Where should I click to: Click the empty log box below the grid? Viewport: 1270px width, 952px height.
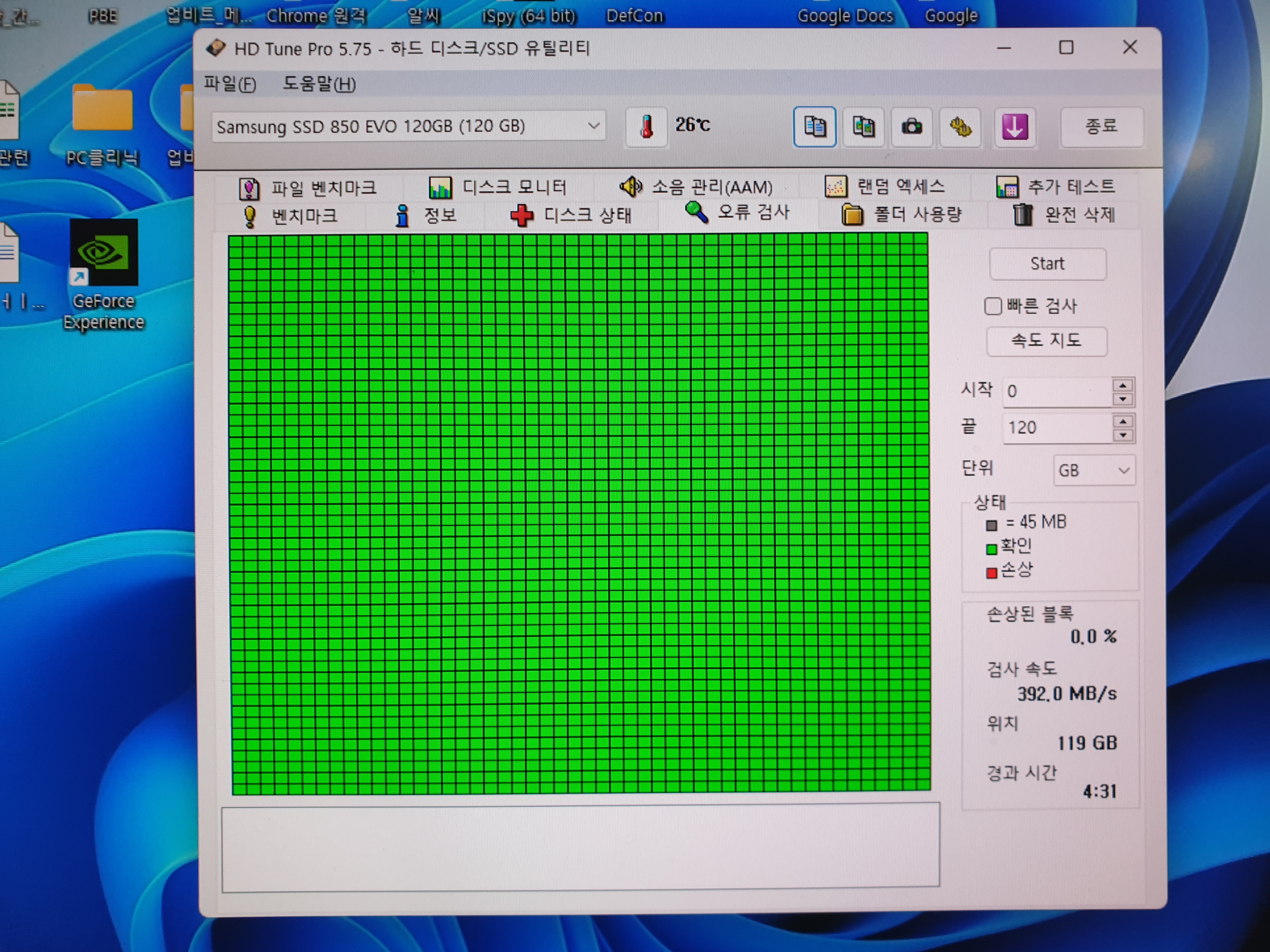coord(581,847)
